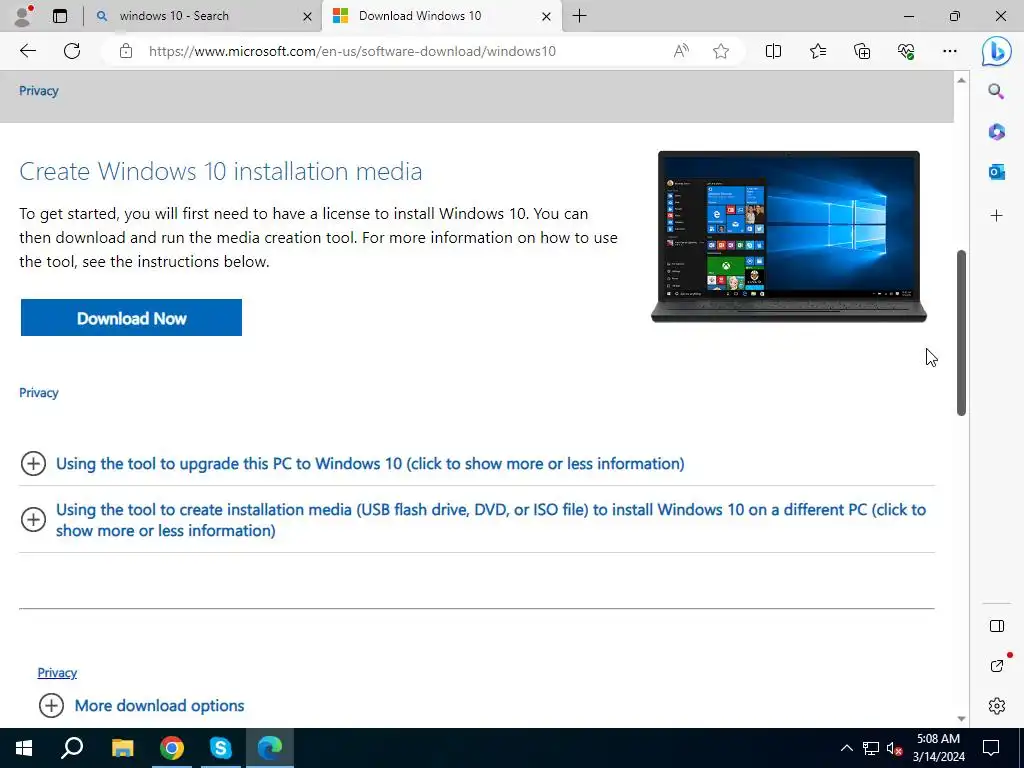Toggle sidebar layout icon
1024x768 pixels.
(x=997, y=626)
